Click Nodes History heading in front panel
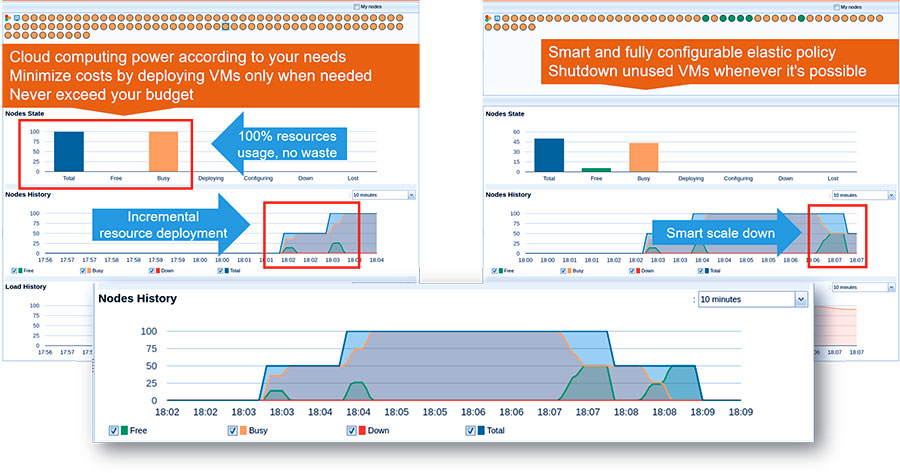This screenshot has height=473, width=900. click(138, 298)
